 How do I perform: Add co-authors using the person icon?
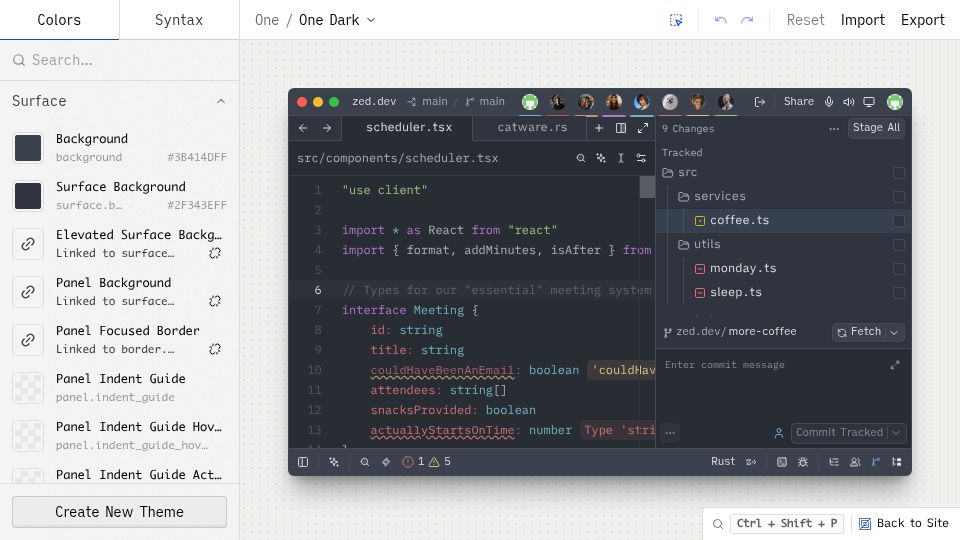point(779,433)
